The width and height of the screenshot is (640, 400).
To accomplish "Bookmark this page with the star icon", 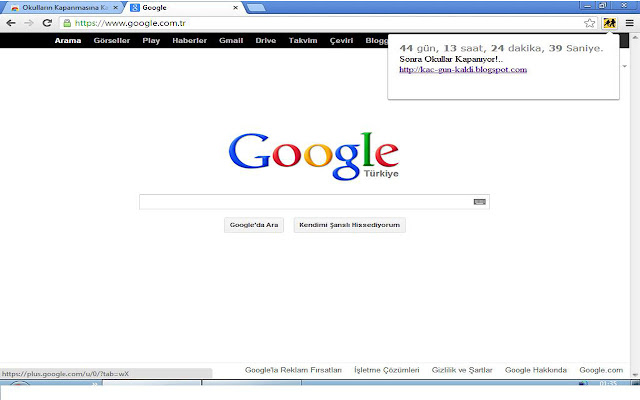I will tap(589, 23).
